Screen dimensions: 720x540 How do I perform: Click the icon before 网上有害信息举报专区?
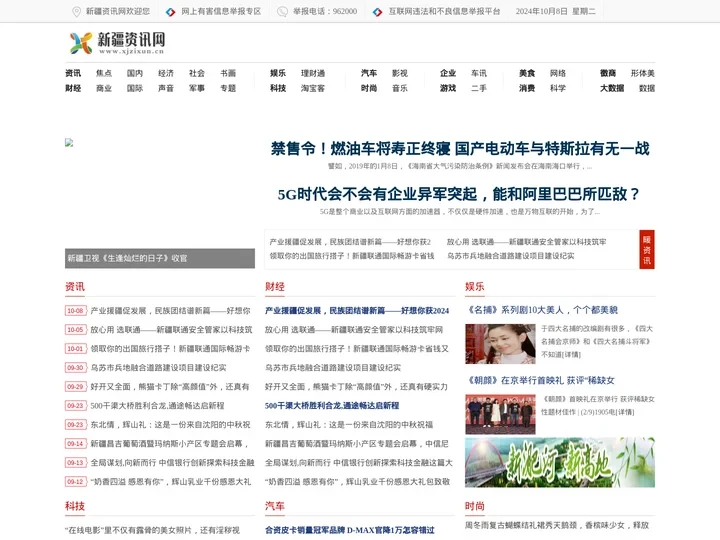[x=170, y=11]
